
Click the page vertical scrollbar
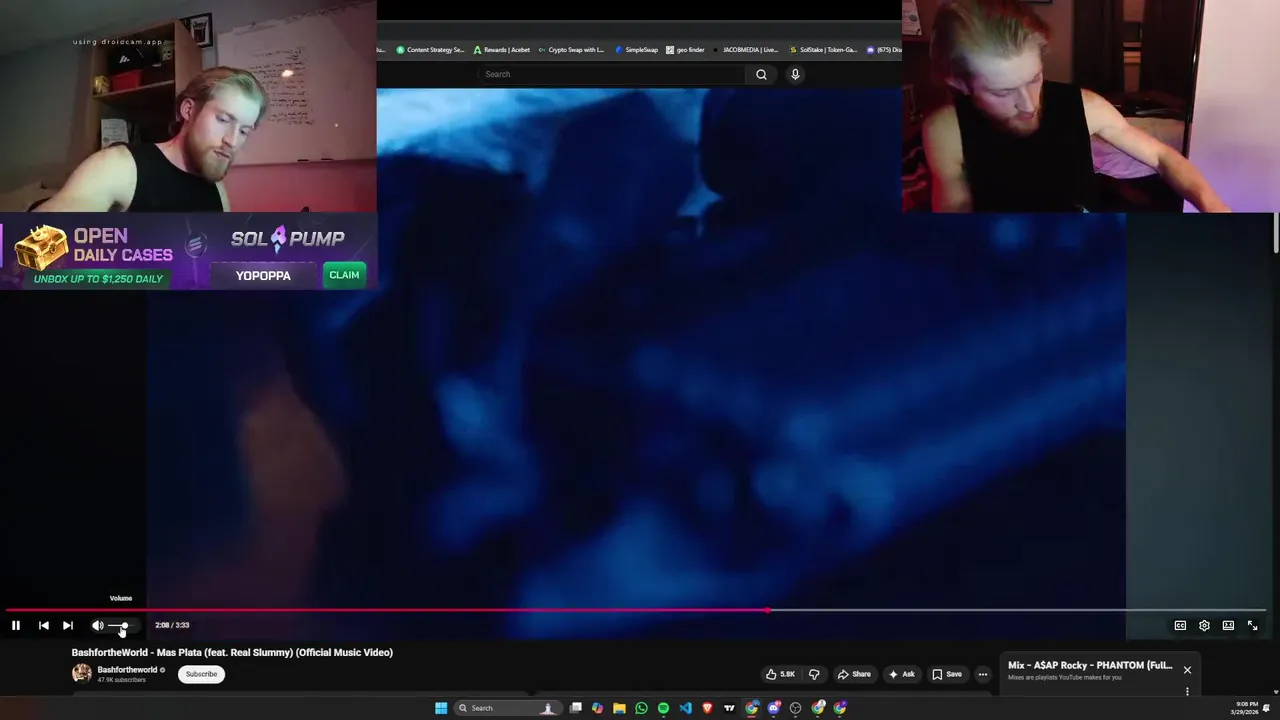[1275, 232]
